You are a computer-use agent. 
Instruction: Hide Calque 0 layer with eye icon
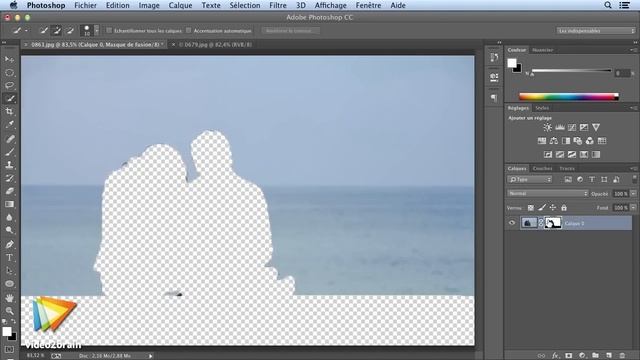click(512, 223)
